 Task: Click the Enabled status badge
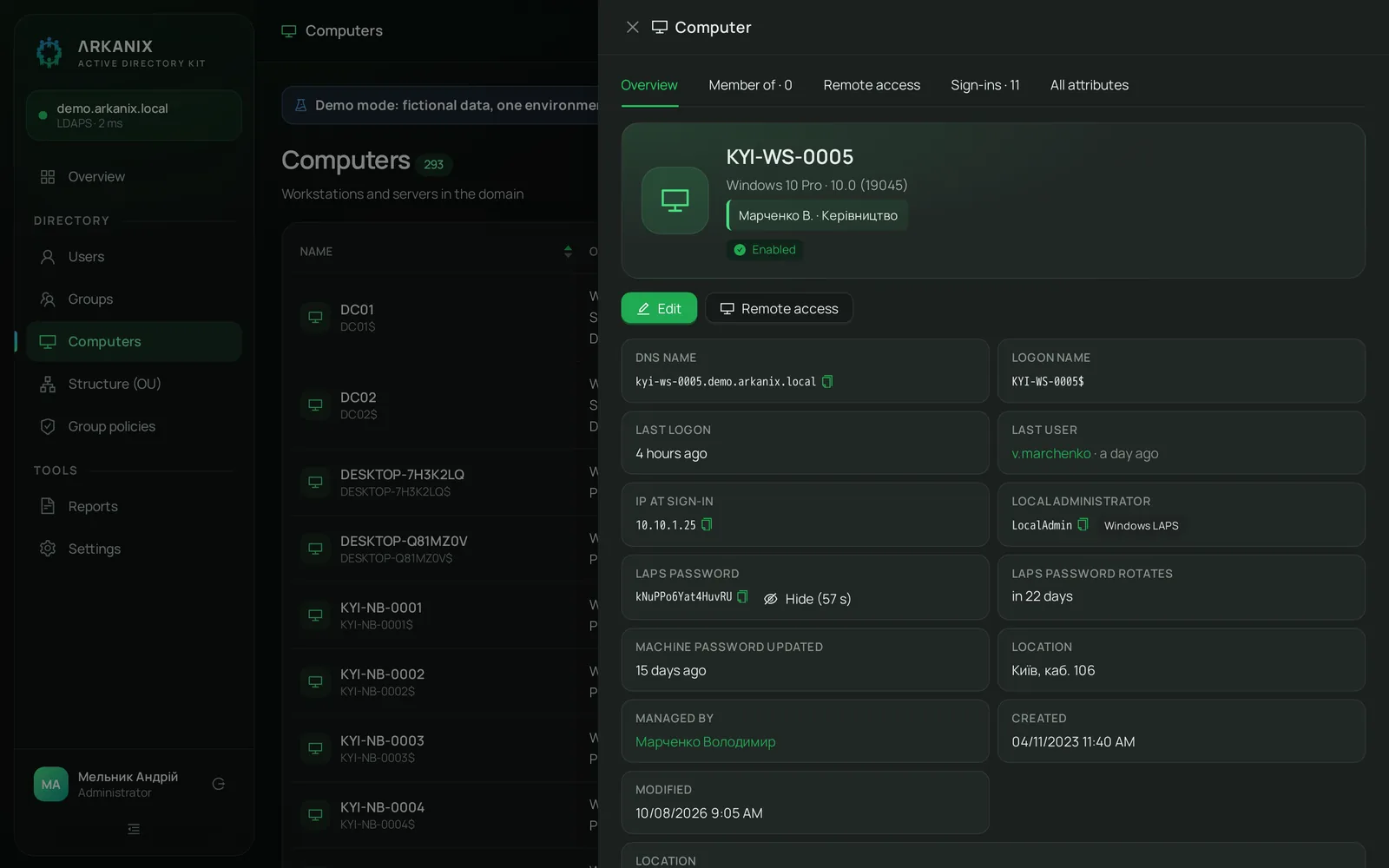click(x=765, y=250)
